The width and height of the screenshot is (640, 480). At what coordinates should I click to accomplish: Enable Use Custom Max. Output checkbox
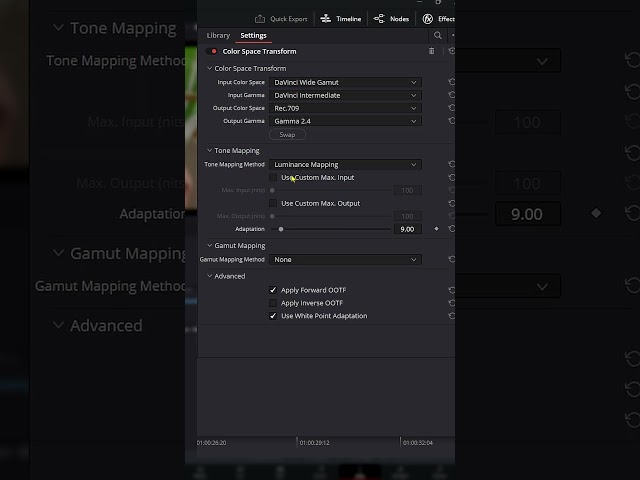[273, 203]
